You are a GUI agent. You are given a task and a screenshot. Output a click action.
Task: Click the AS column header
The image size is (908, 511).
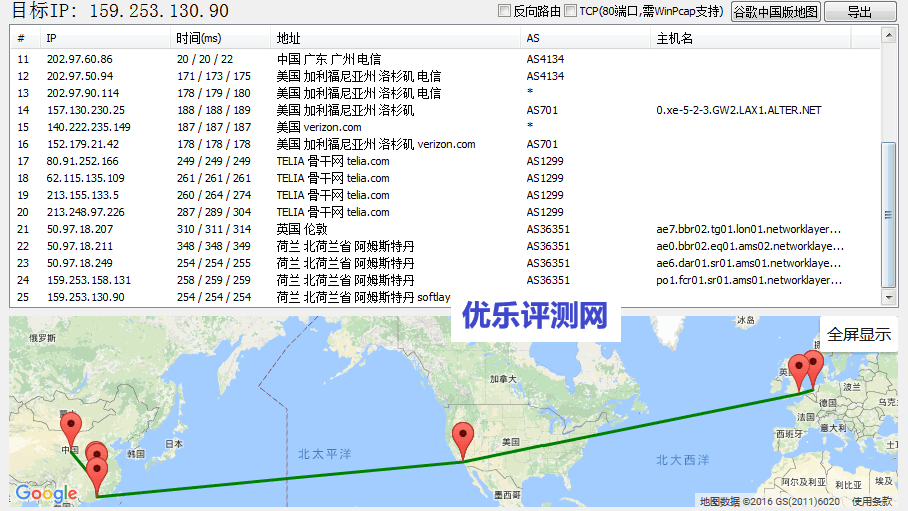533,38
